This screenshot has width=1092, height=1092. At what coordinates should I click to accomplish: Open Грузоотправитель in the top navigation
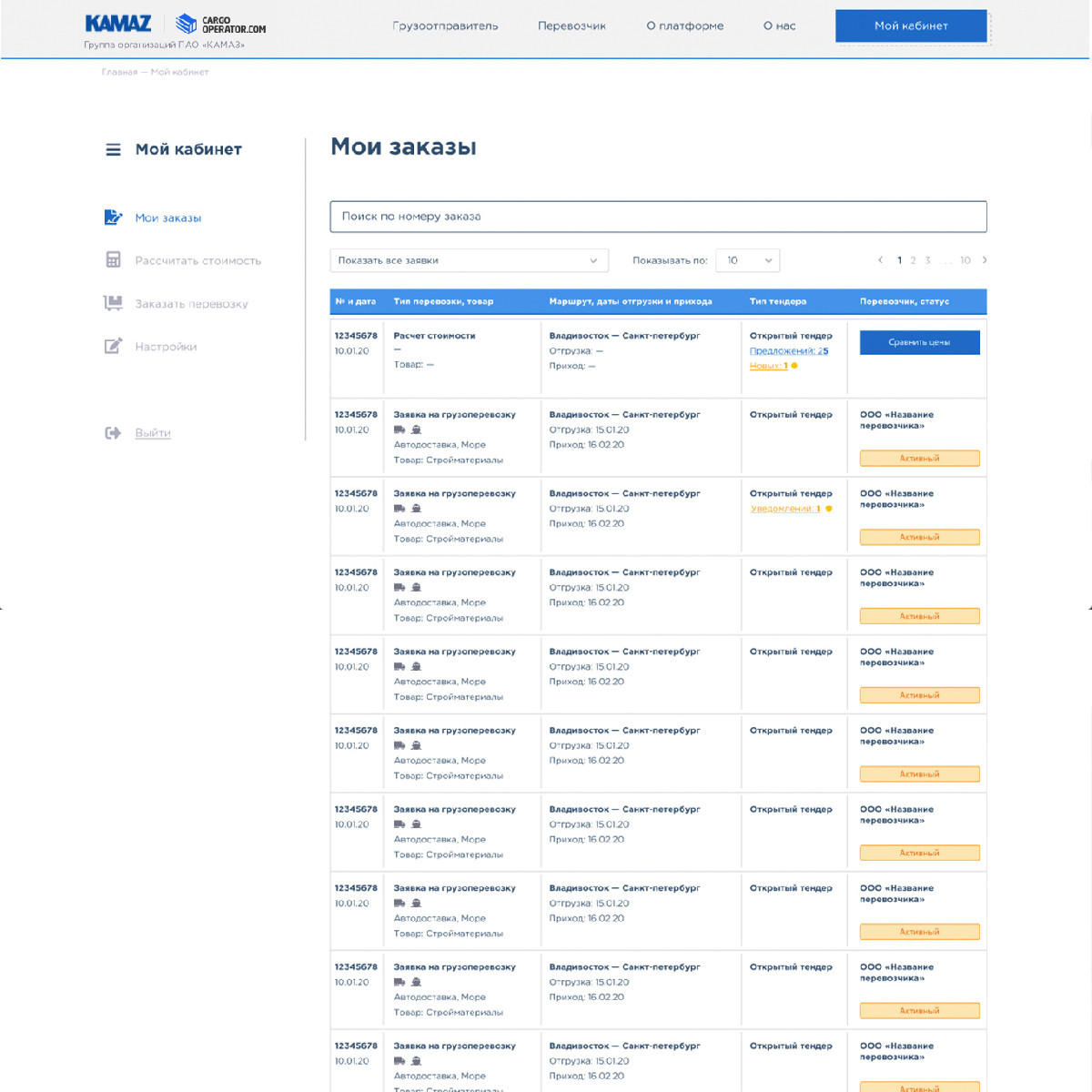pos(445,25)
